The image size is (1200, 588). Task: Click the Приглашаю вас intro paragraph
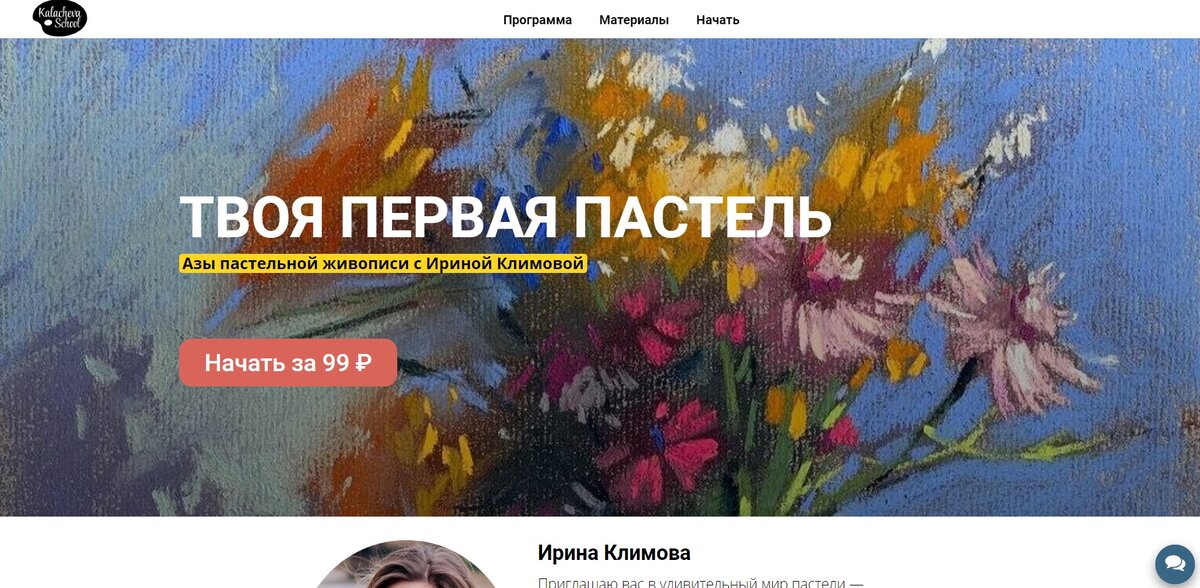pyautogui.click(x=700, y=582)
